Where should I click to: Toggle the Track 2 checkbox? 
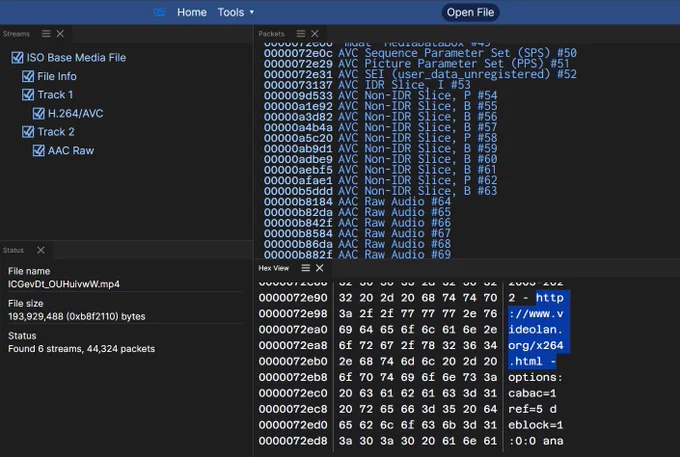pyautogui.click(x=28, y=132)
